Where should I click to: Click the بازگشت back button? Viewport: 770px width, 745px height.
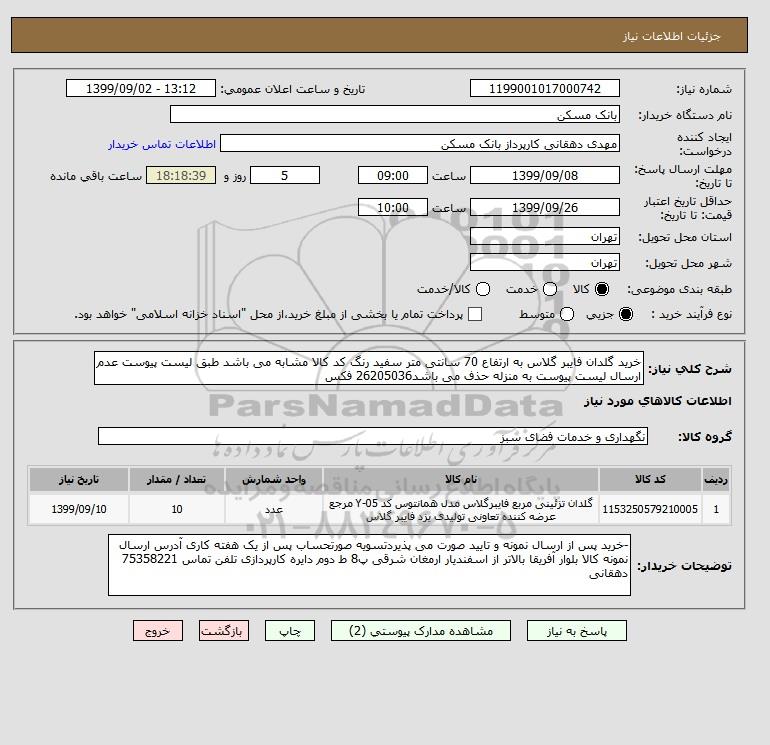(x=224, y=631)
